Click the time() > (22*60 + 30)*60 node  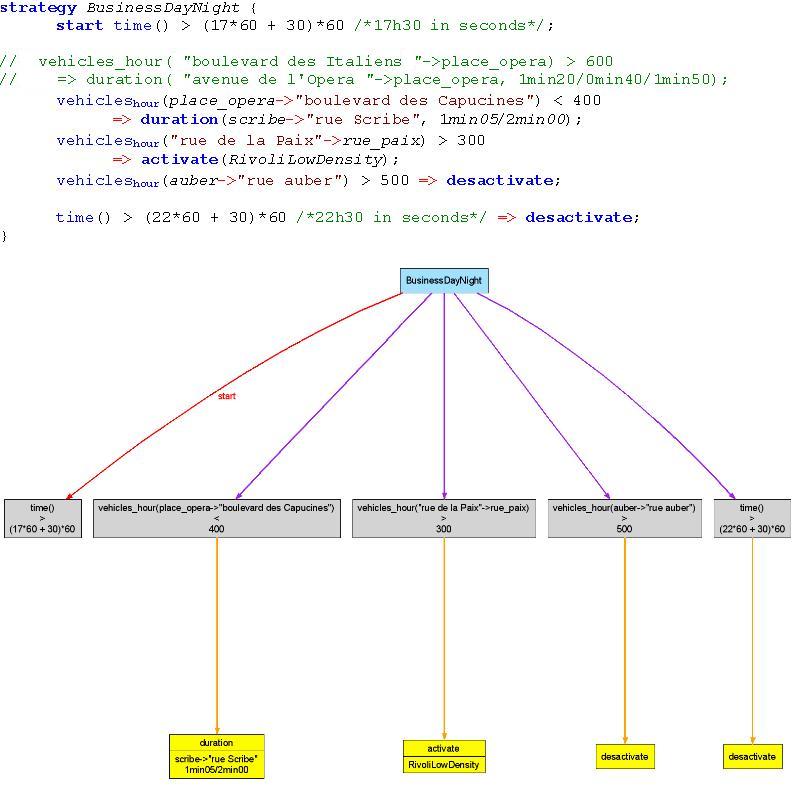point(752,518)
